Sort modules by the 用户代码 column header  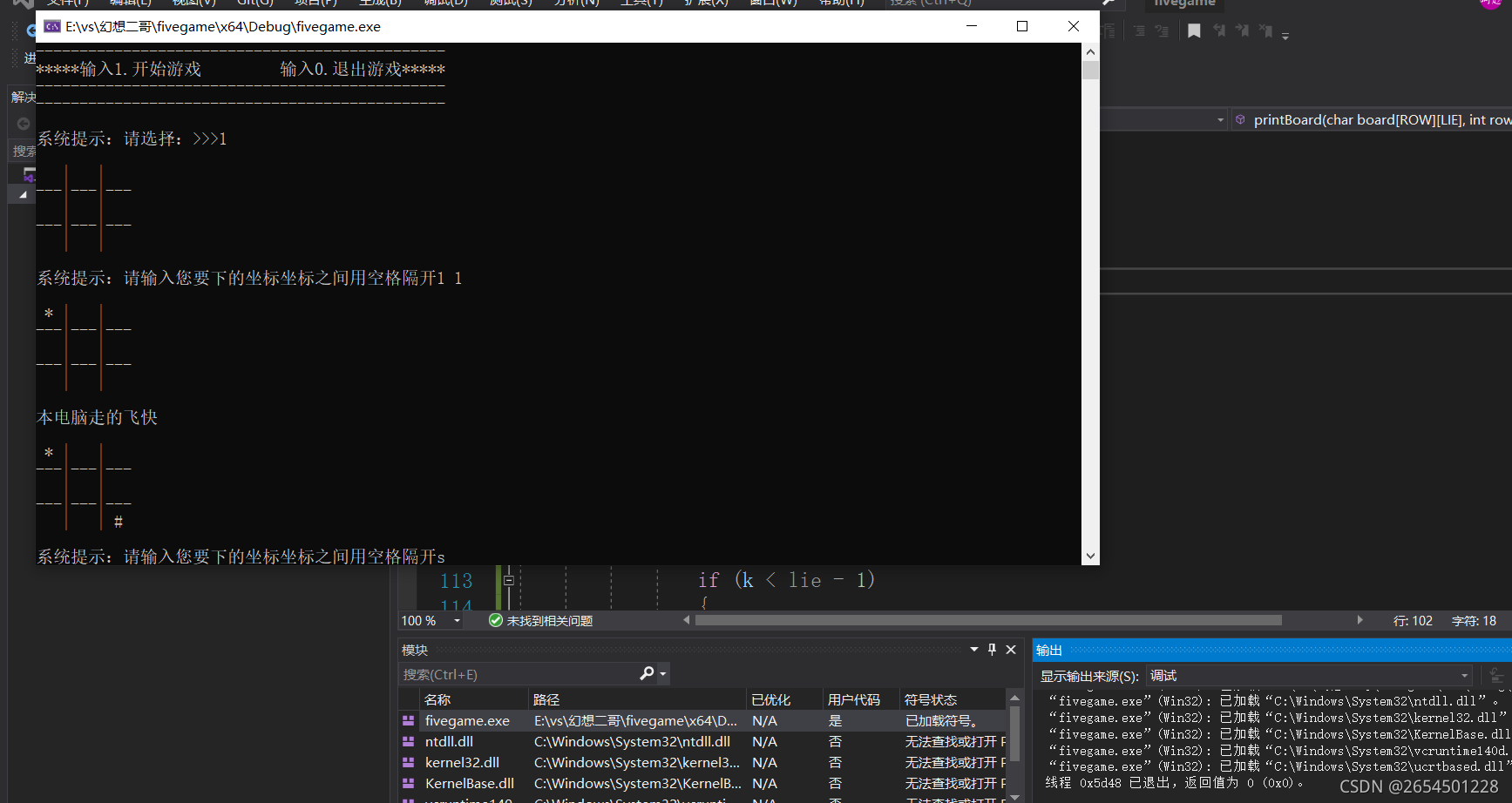click(861, 699)
